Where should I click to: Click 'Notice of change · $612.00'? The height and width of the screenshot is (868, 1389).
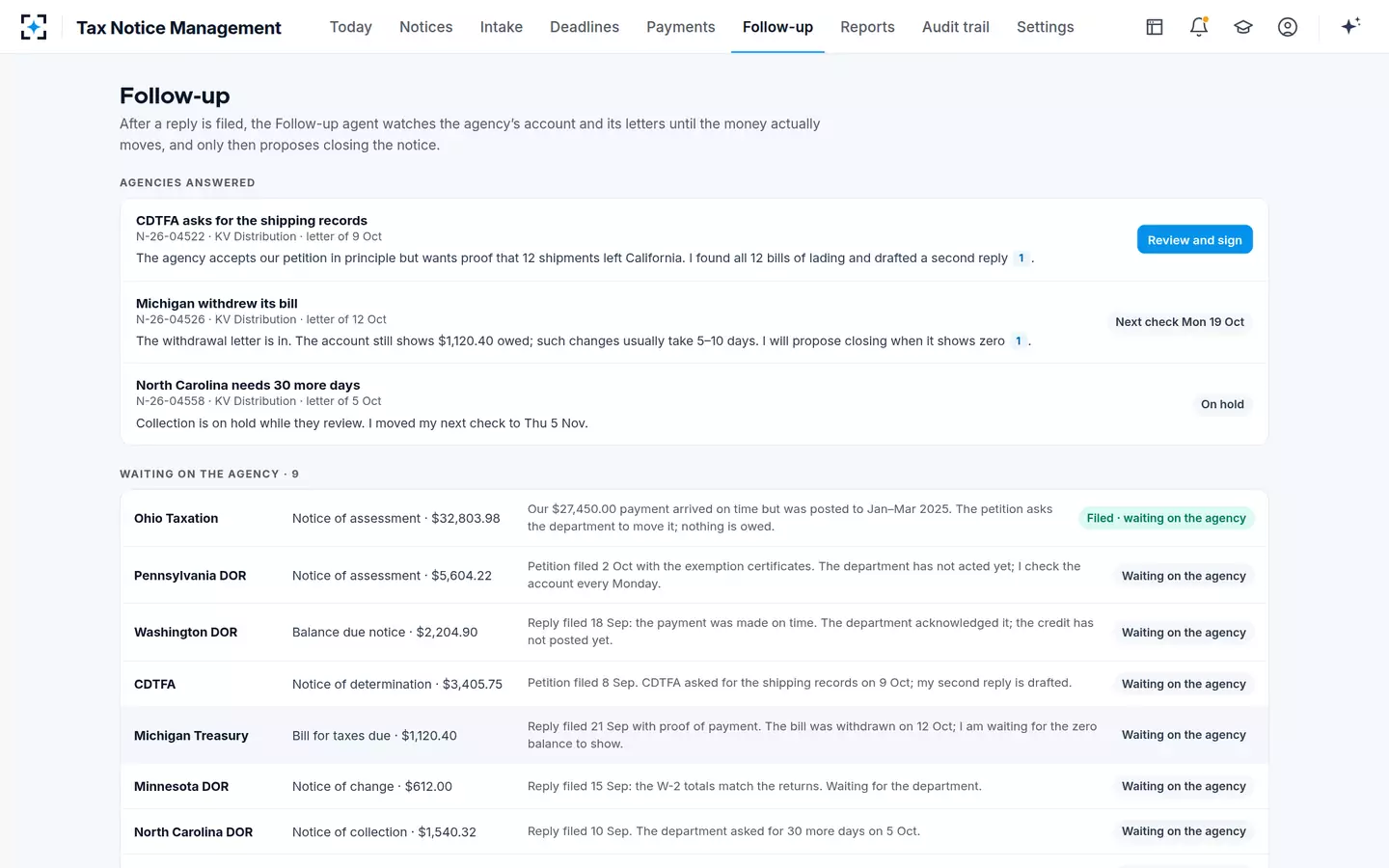pos(372,787)
